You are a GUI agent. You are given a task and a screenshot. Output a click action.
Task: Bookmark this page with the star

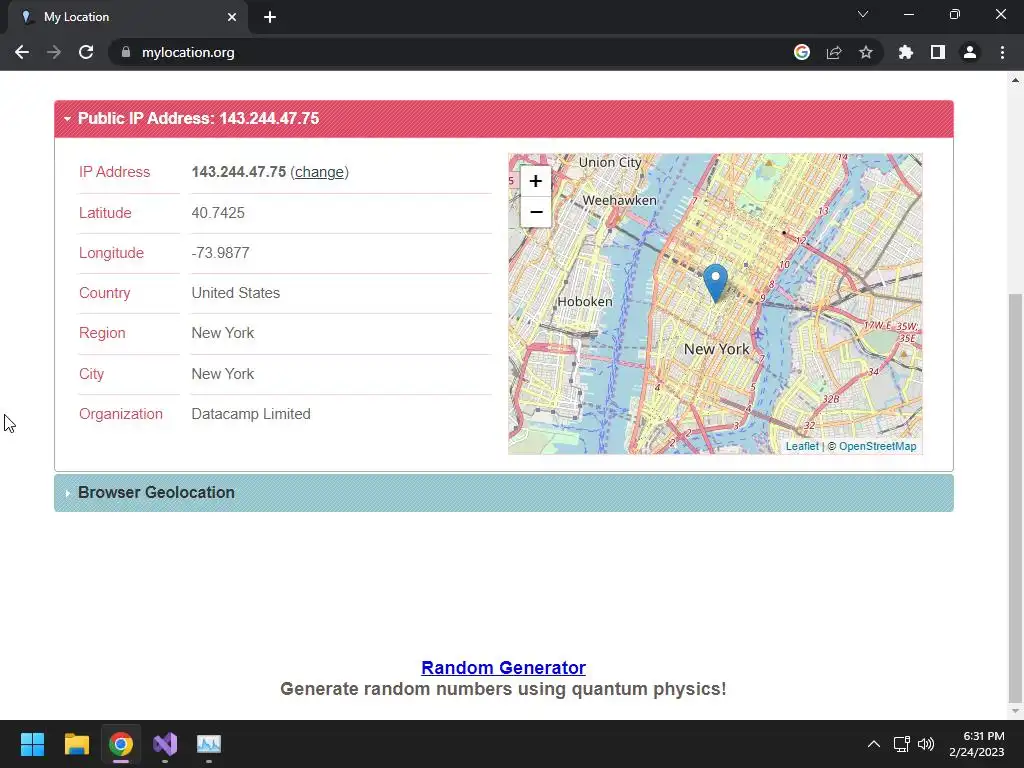866,52
